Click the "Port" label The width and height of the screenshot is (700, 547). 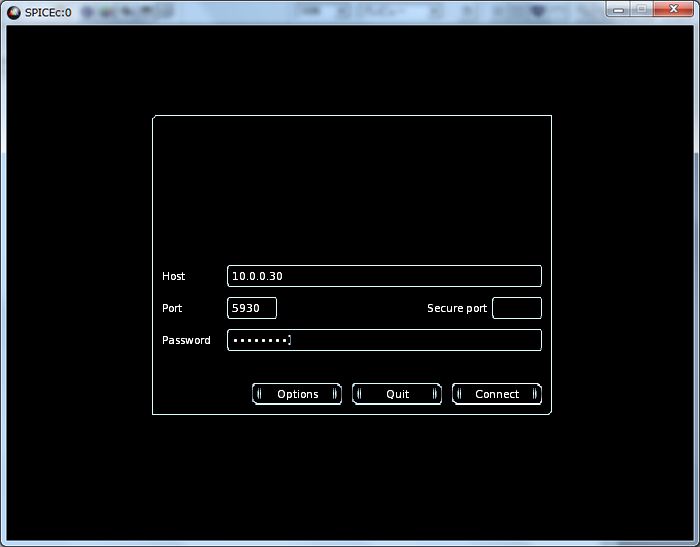click(x=172, y=308)
